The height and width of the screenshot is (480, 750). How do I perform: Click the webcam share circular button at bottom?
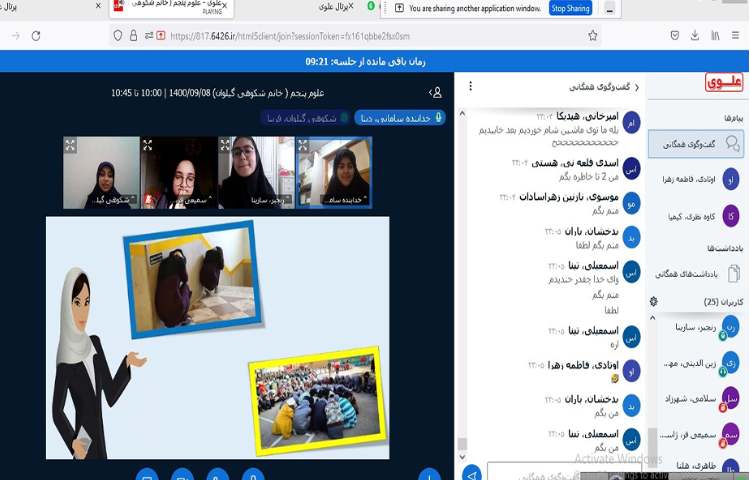pyautogui.click(x=182, y=475)
